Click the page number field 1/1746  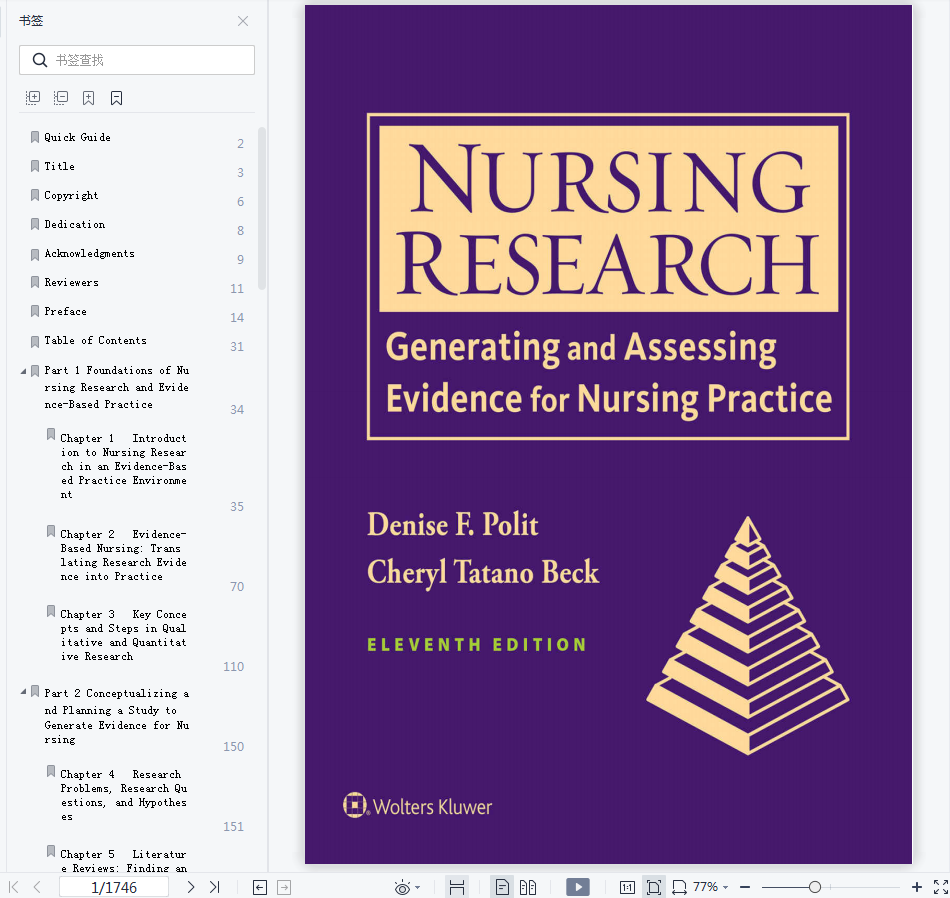coord(114,887)
